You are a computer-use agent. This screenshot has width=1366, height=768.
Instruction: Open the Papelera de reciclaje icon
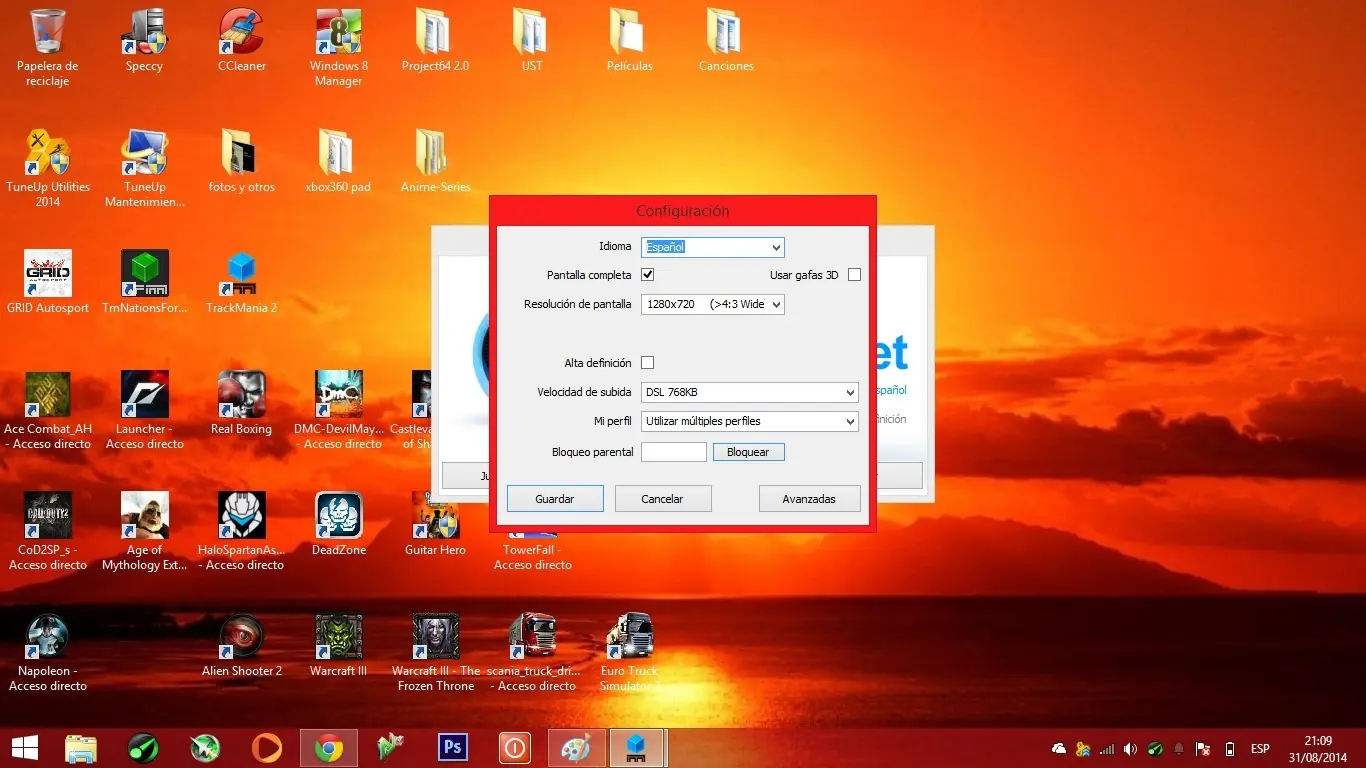(48, 47)
